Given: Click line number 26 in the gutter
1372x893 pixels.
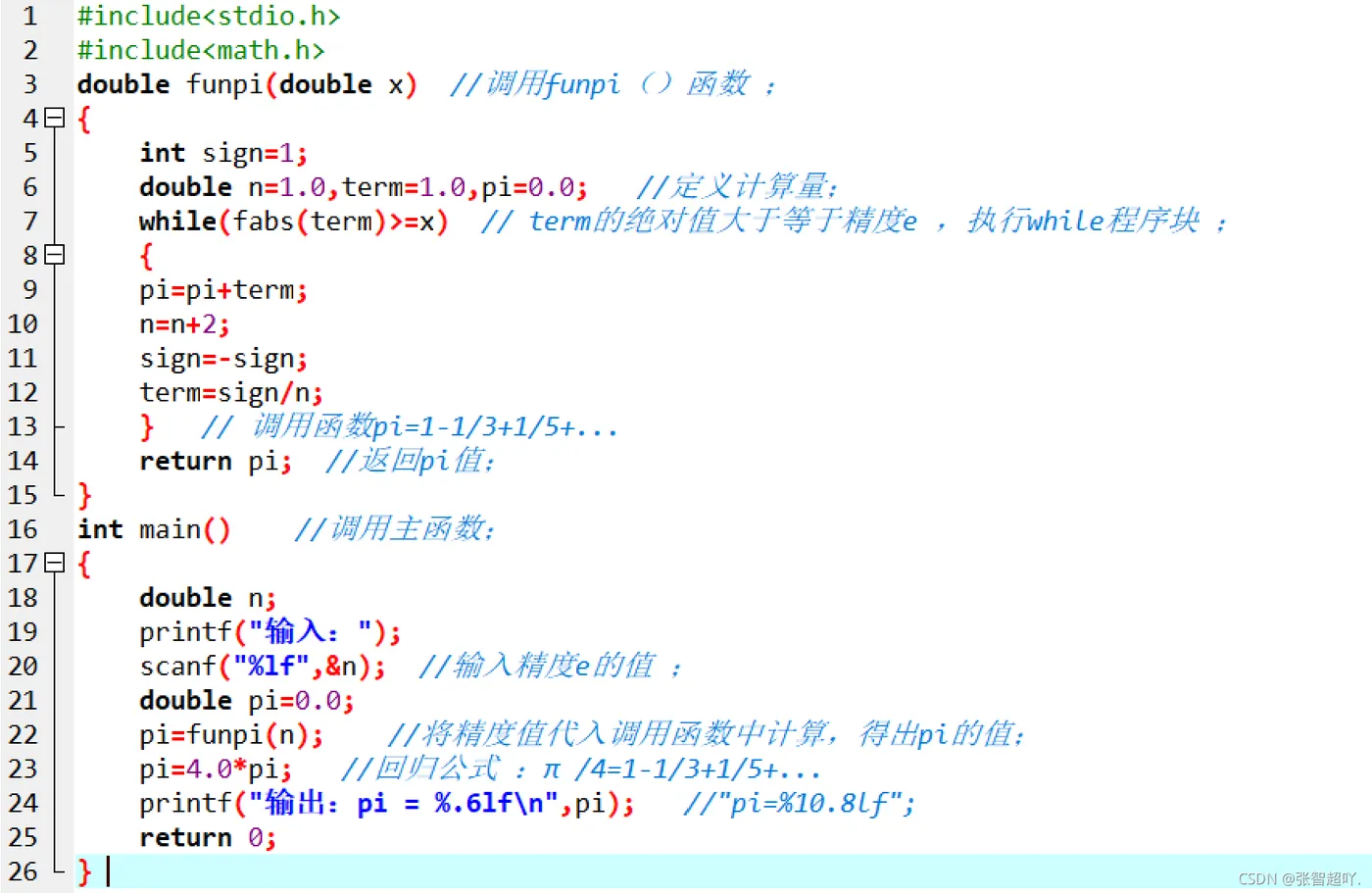Looking at the screenshot, I should tap(23, 871).
